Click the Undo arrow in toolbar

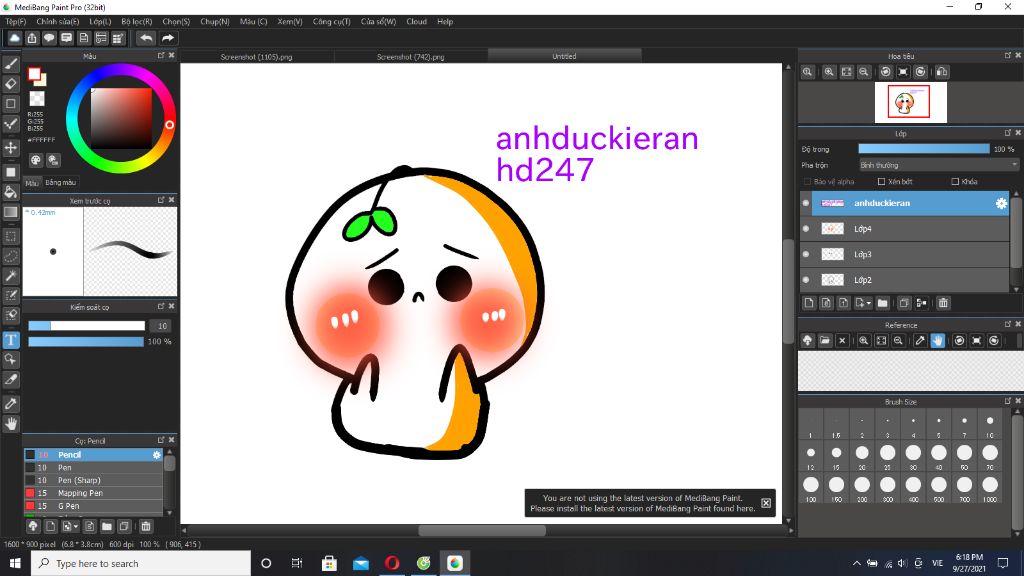pos(146,38)
